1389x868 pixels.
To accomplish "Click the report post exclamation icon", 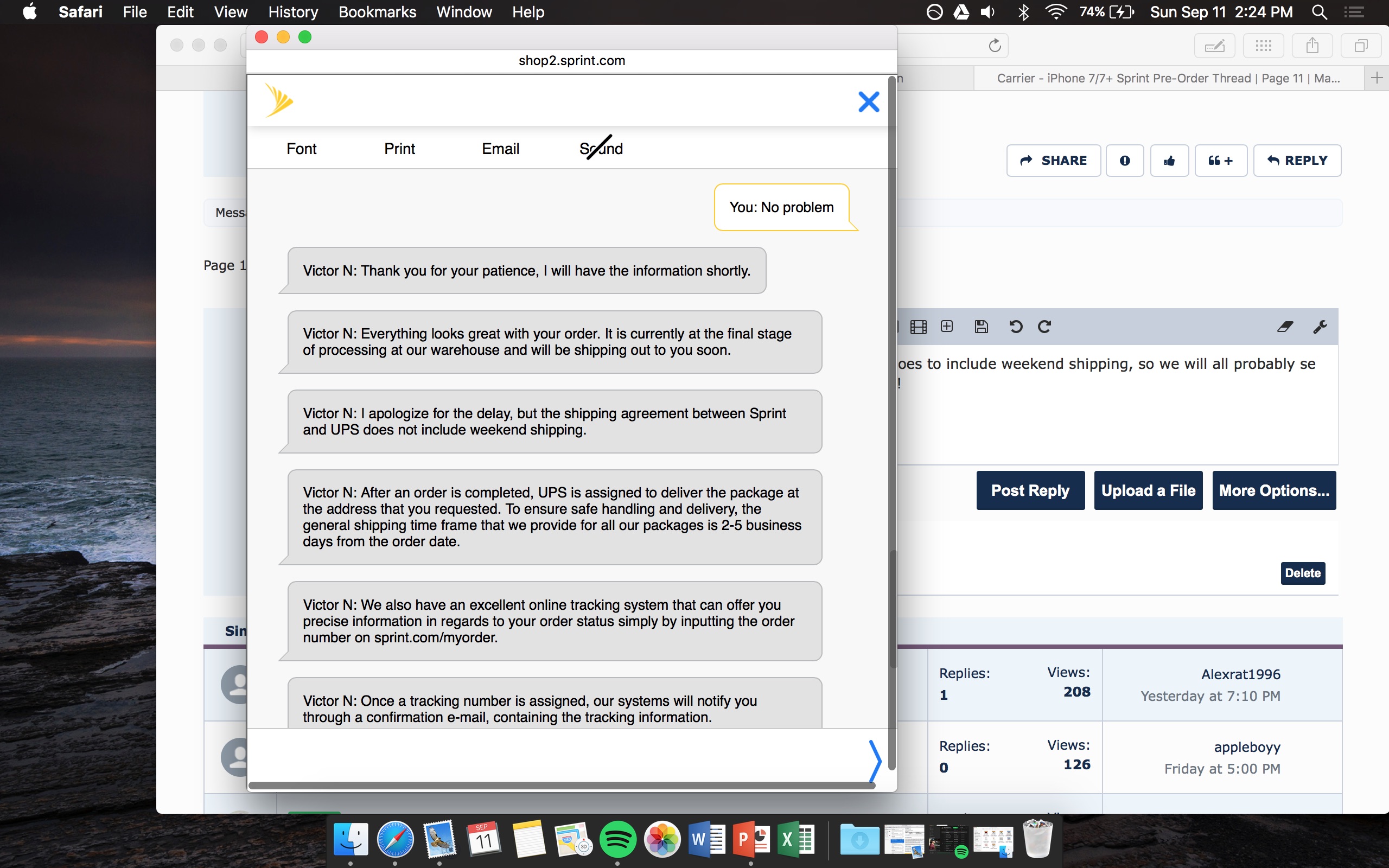I will (1124, 161).
